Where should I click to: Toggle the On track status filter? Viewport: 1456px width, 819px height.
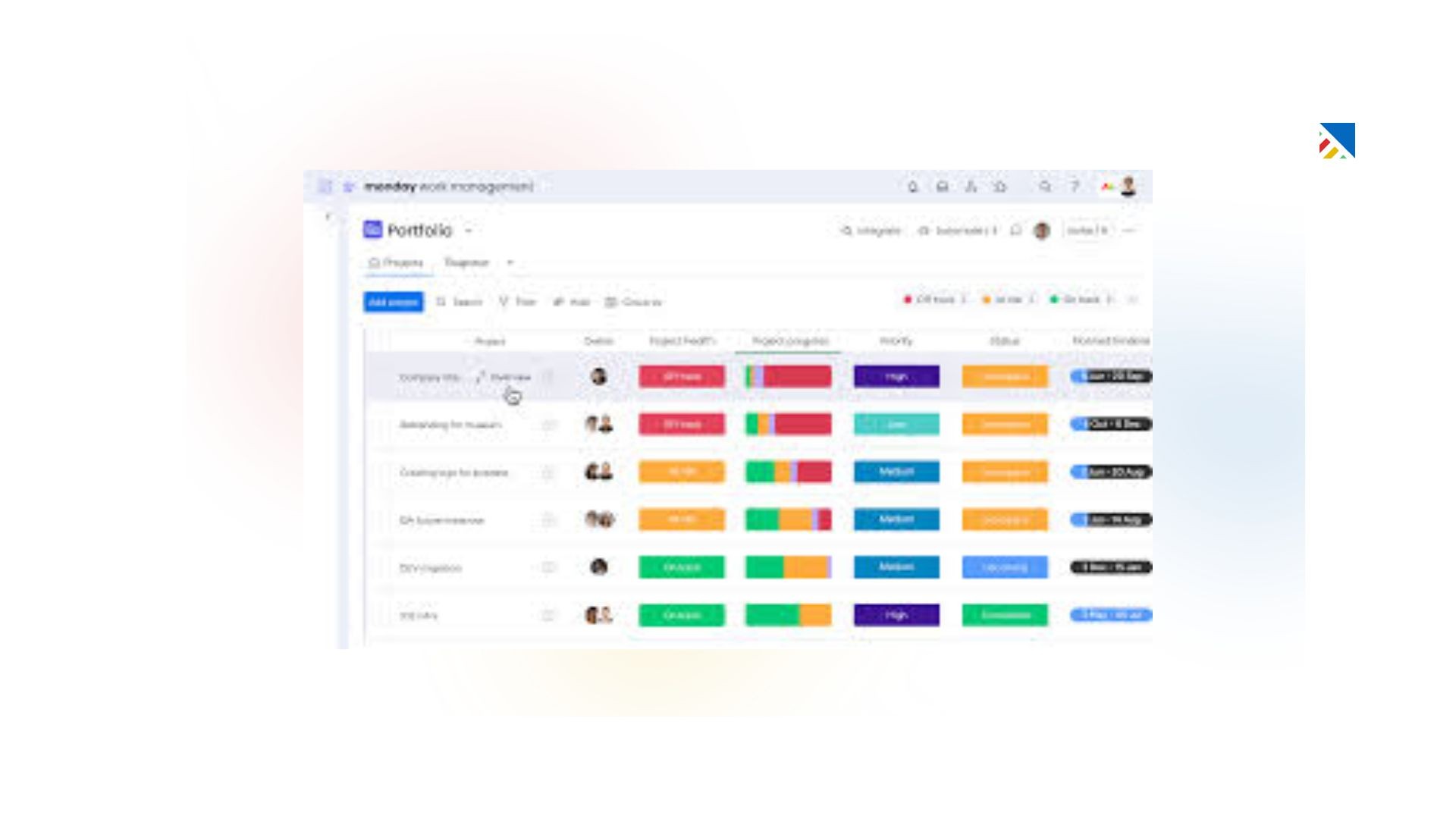click(1075, 300)
